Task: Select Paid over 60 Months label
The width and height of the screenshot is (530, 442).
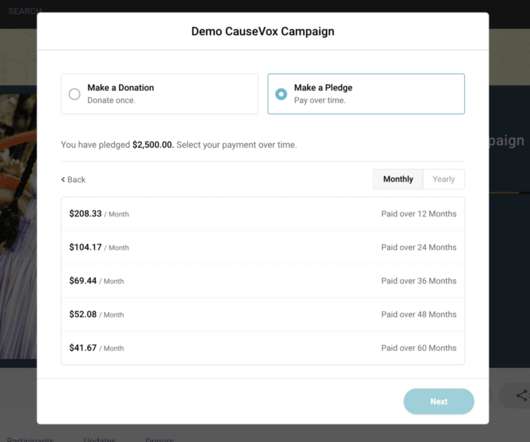Action: point(418,348)
